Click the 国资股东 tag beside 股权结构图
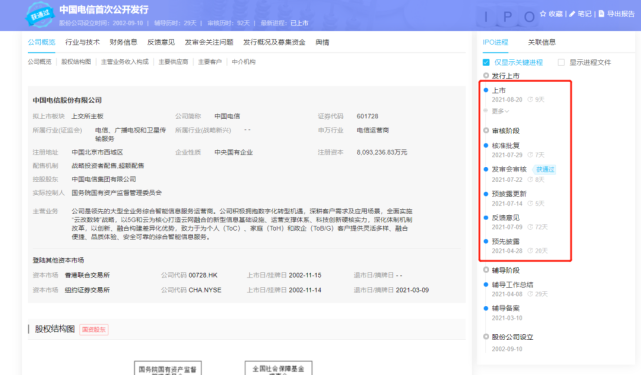The image size is (641, 375). click(x=94, y=329)
